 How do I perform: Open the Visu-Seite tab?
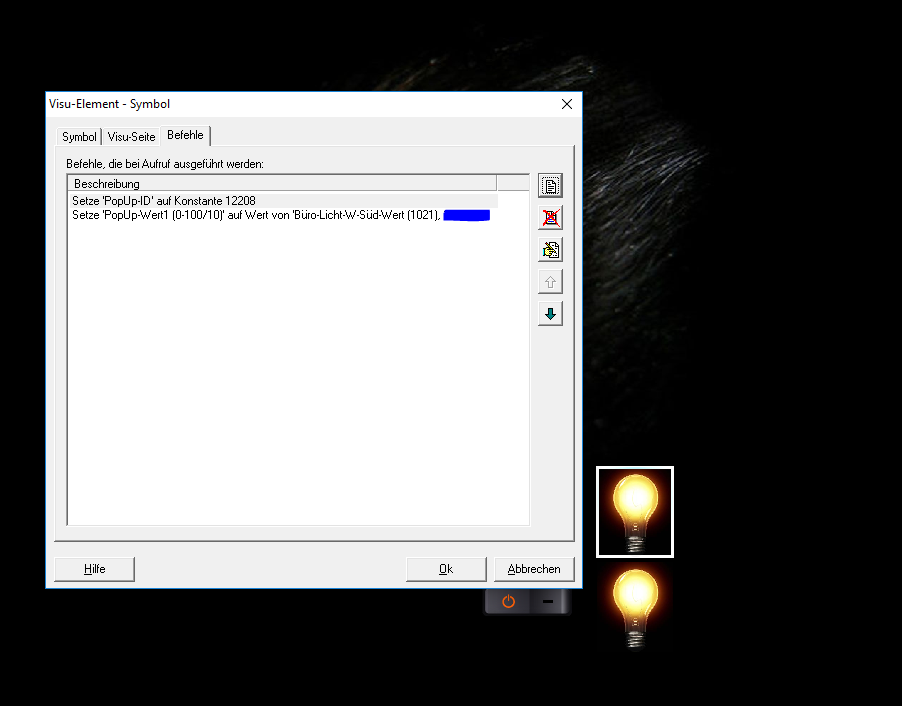(x=131, y=137)
